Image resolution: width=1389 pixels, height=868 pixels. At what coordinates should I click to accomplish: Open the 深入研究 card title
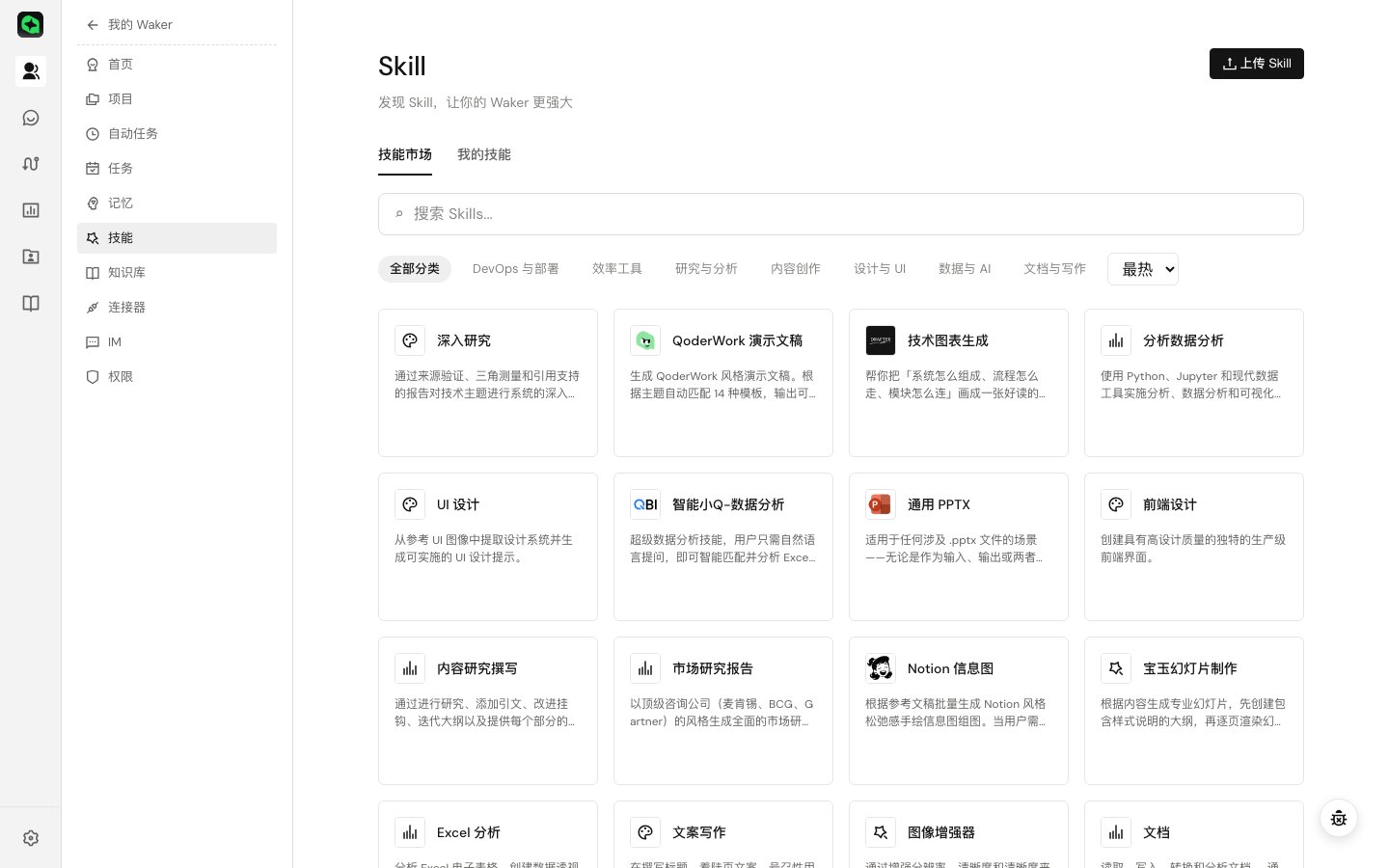(464, 340)
